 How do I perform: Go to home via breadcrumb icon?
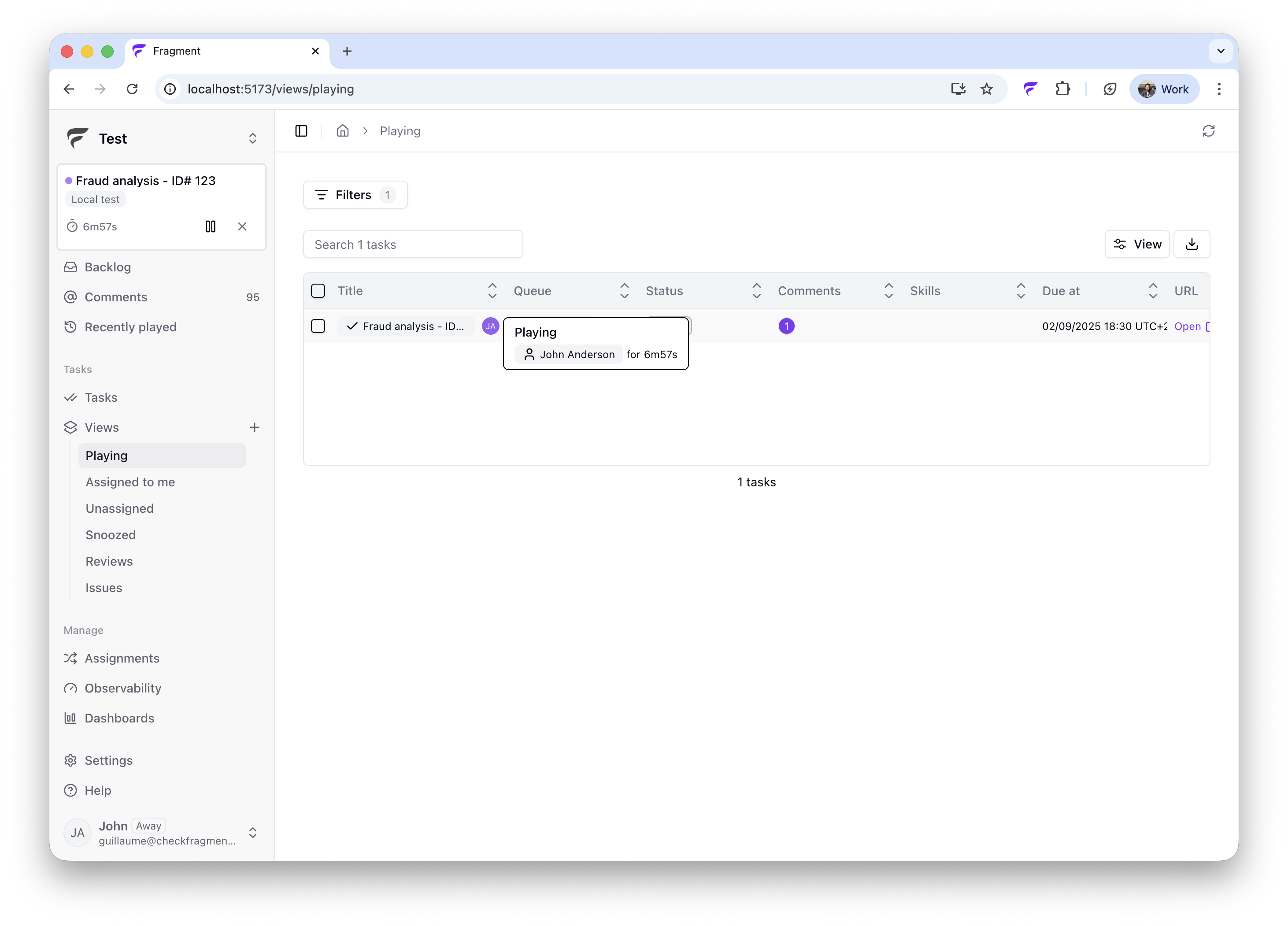[x=342, y=131]
